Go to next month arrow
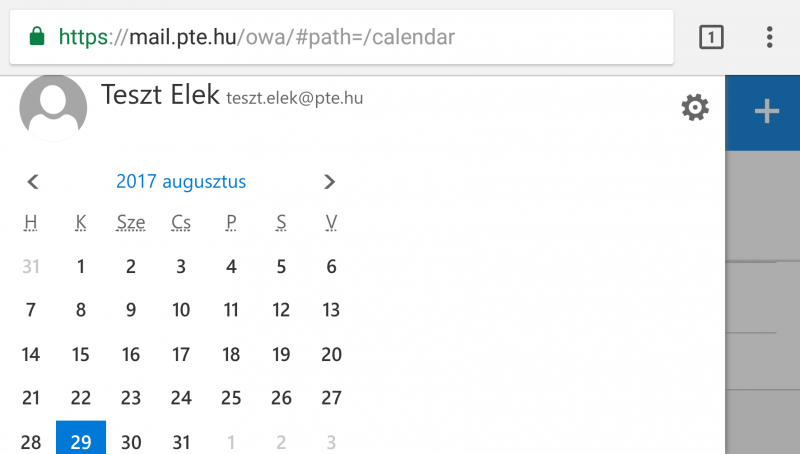The image size is (800, 454). (330, 182)
